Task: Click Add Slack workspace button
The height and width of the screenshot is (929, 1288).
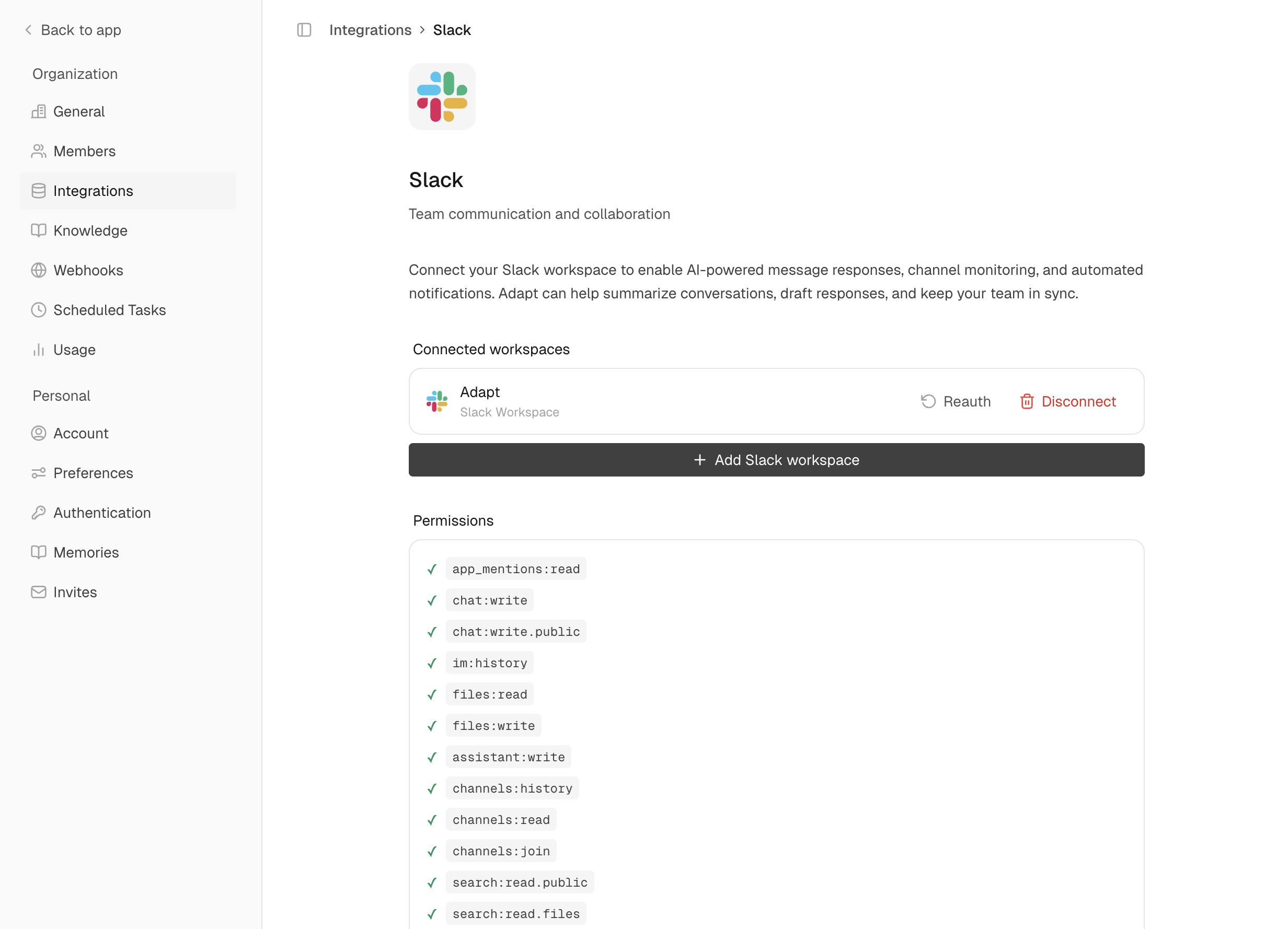Action: pos(776,460)
